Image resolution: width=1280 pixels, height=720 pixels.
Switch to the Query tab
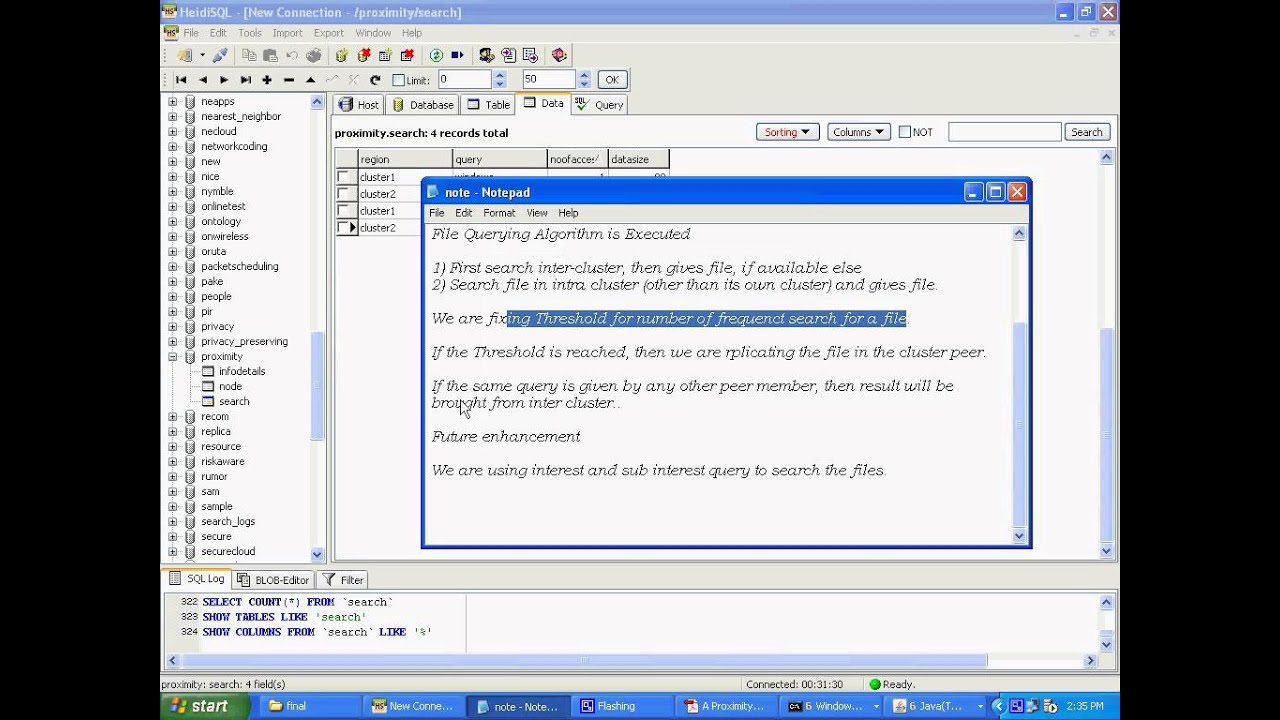point(600,104)
